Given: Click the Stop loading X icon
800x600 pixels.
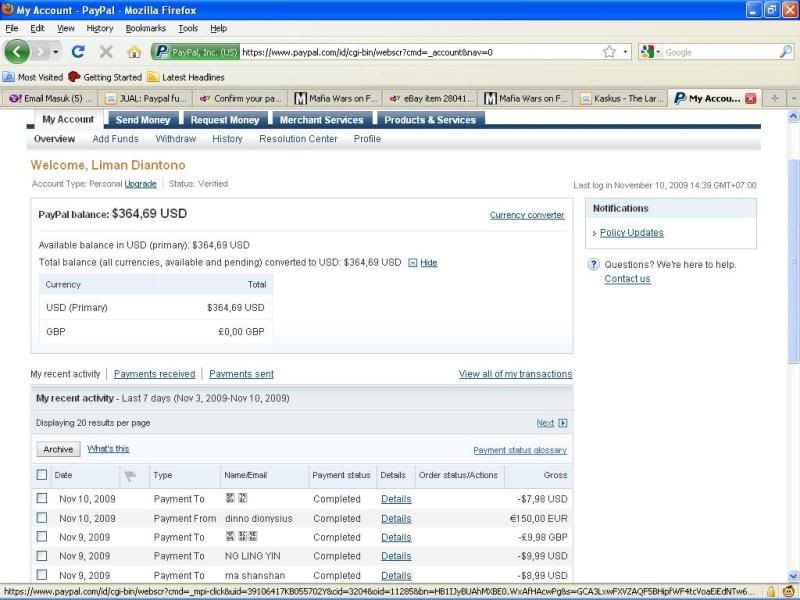Looking at the screenshot, I should [x=106, y=52].
